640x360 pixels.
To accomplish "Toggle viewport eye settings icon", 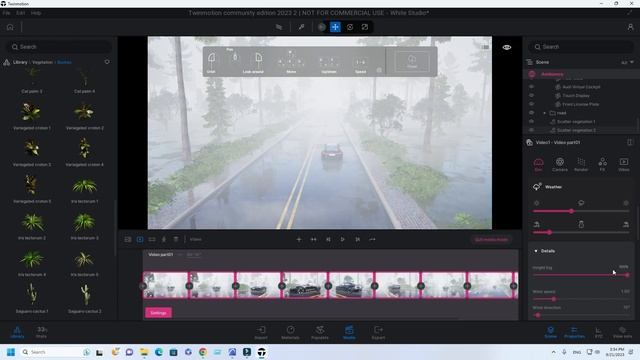I will [507, 47].
